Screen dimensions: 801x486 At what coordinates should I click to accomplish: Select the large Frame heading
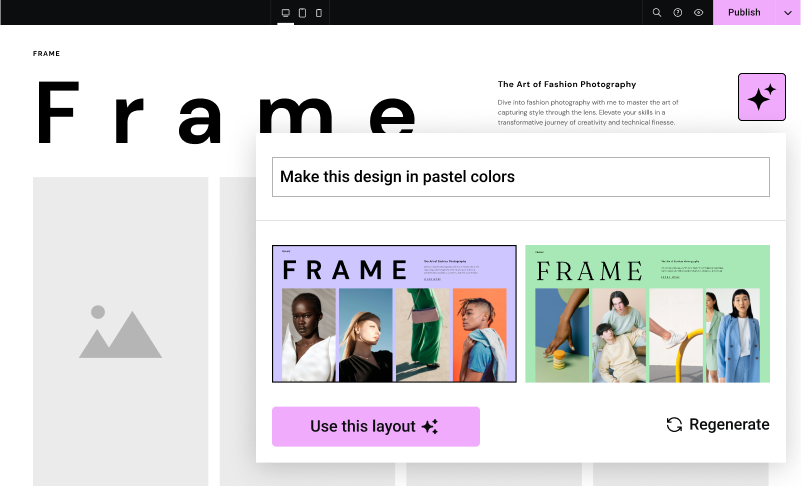pos(225,112)
